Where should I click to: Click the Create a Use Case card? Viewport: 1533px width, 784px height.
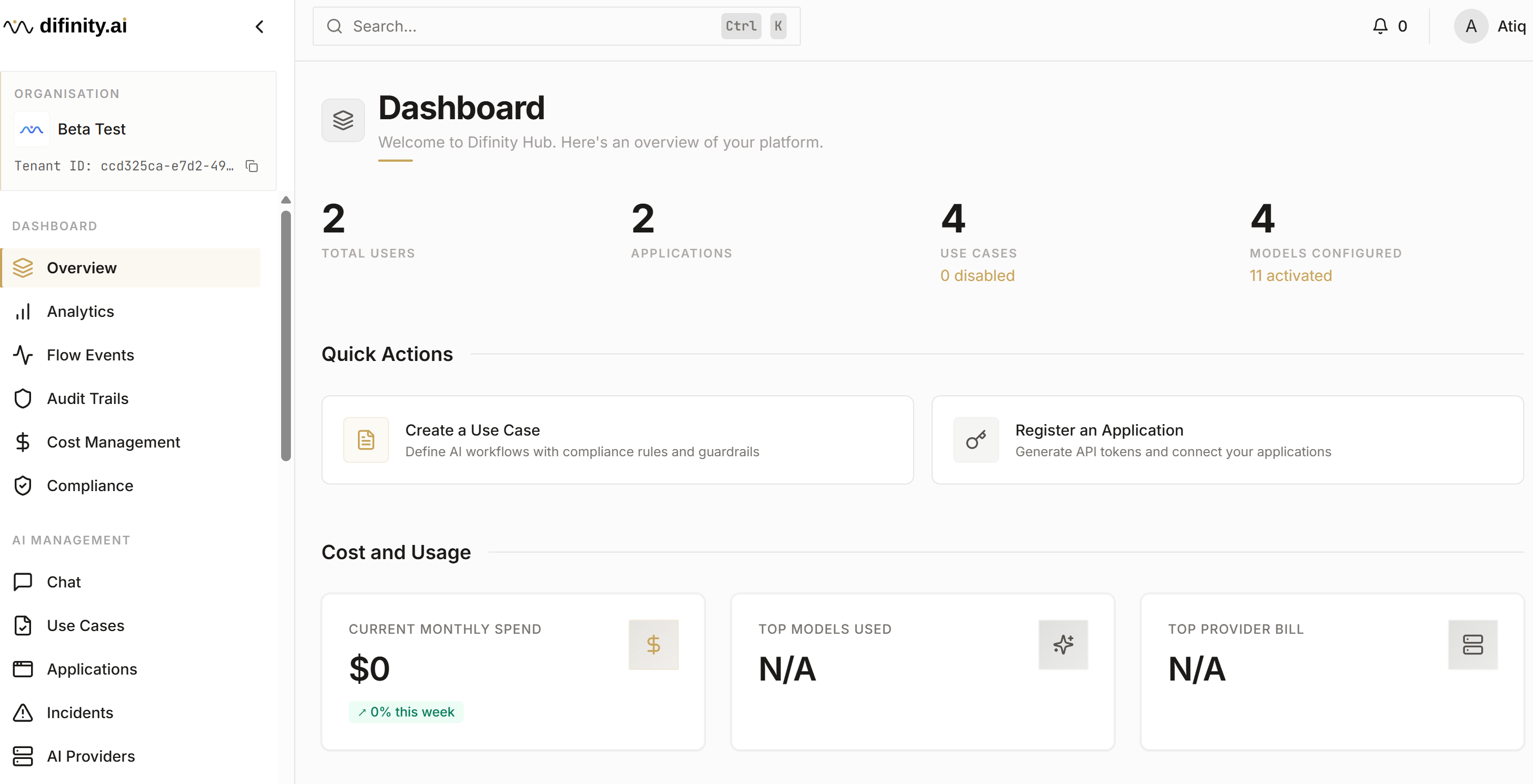point(617,440)
